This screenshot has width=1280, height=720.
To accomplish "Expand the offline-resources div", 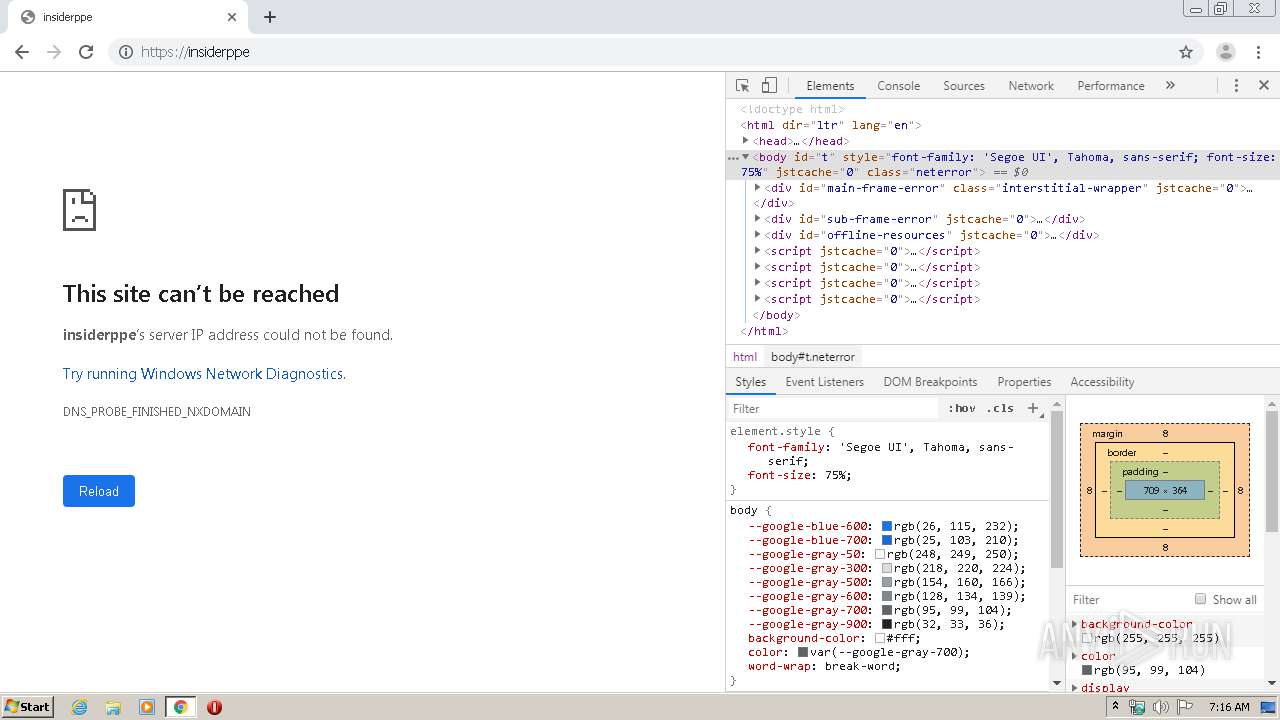I will point(757,235).
